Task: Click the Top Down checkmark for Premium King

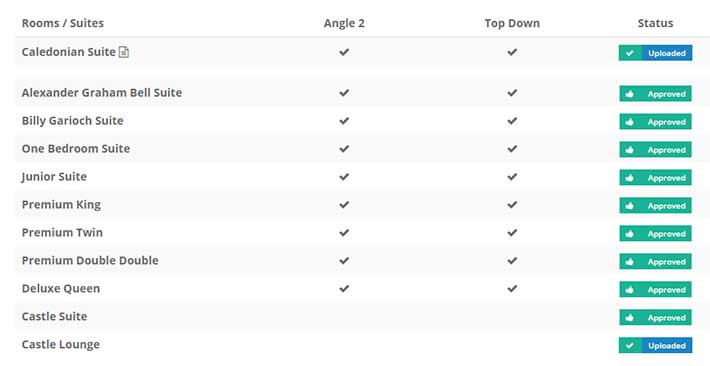Action: pos(512,205)
